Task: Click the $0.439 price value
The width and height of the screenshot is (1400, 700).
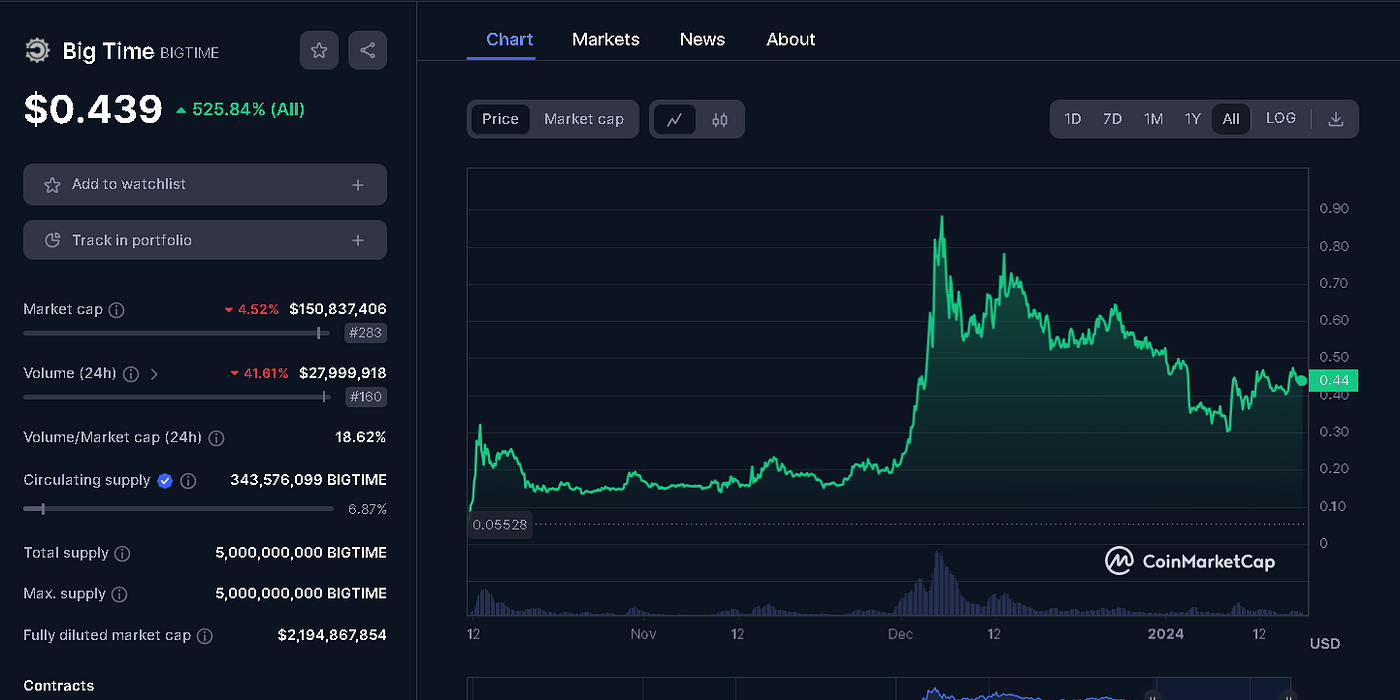Action: click(x=93, y=109)
